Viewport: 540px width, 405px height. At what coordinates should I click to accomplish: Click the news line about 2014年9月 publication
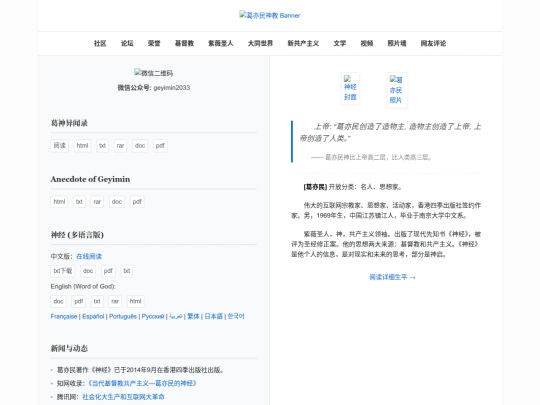[x=141, y=370]
